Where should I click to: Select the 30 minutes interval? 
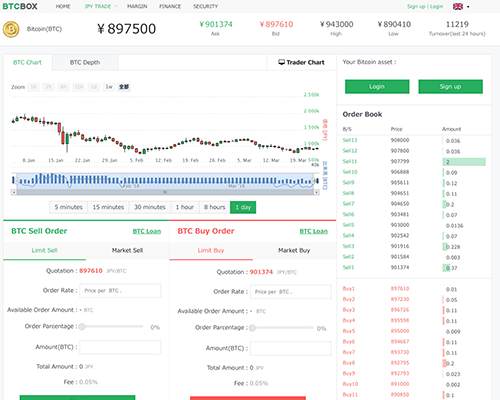[x=150, y=207]
